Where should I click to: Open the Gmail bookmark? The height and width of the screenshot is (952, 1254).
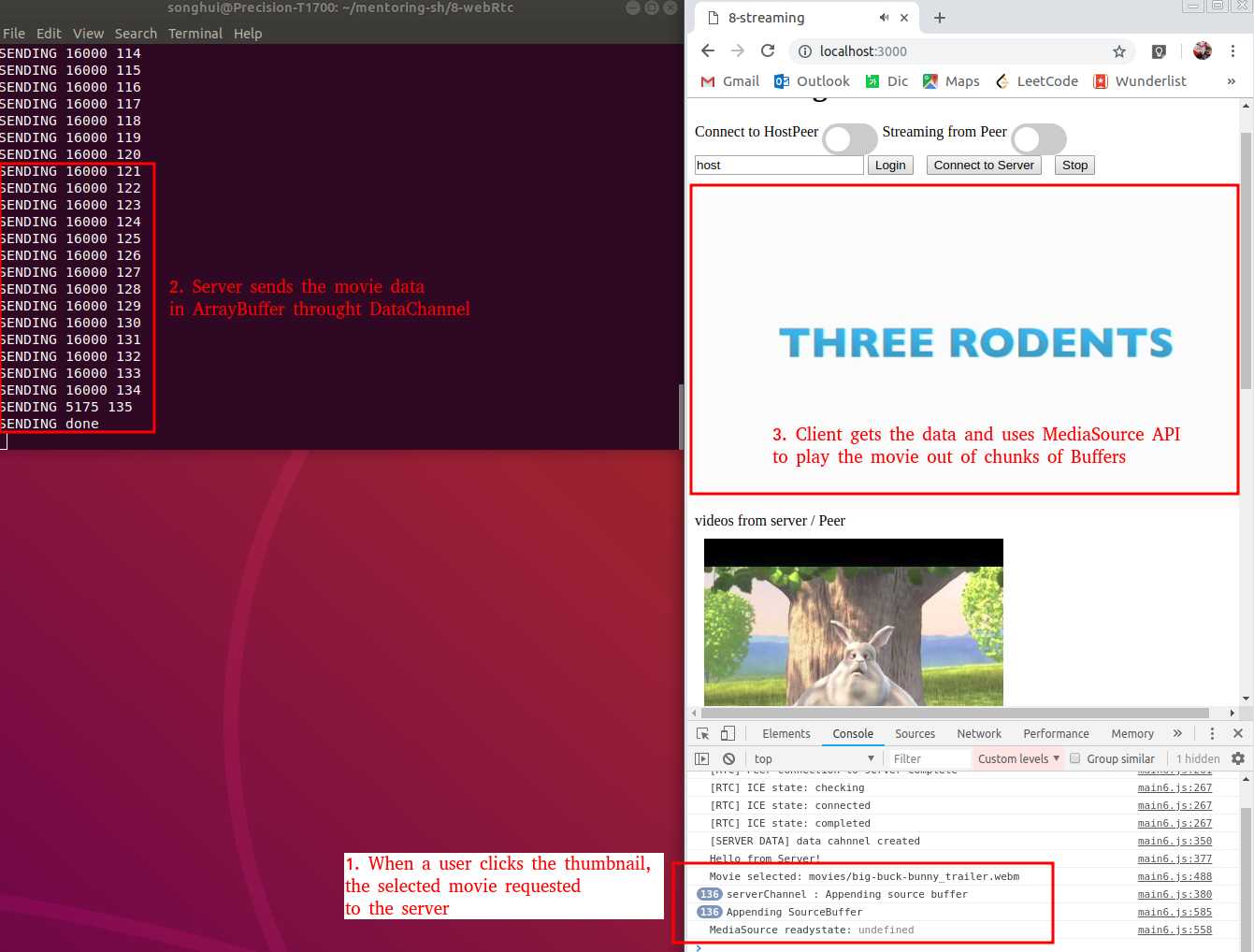click(x=730, y=81)
